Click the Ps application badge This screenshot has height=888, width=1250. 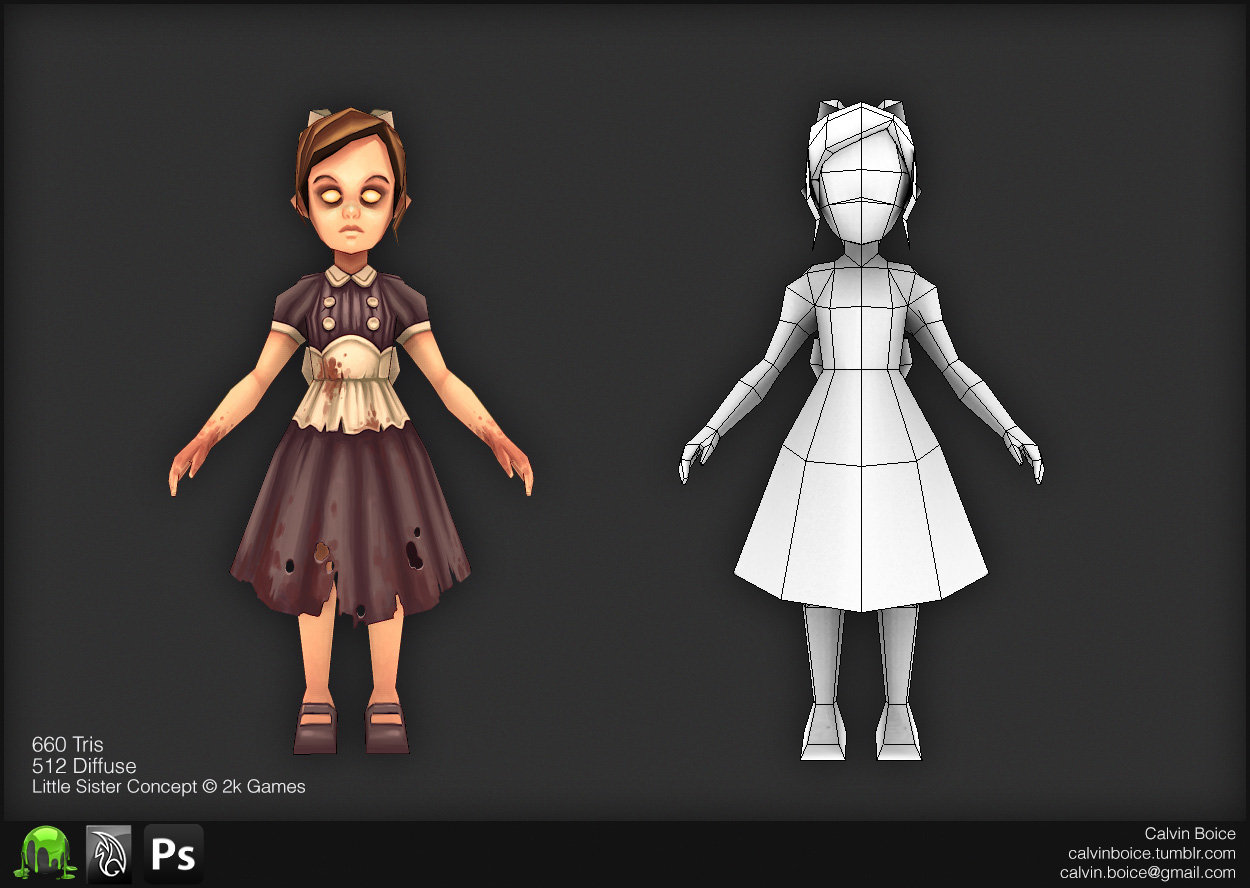tap(174, 854)
